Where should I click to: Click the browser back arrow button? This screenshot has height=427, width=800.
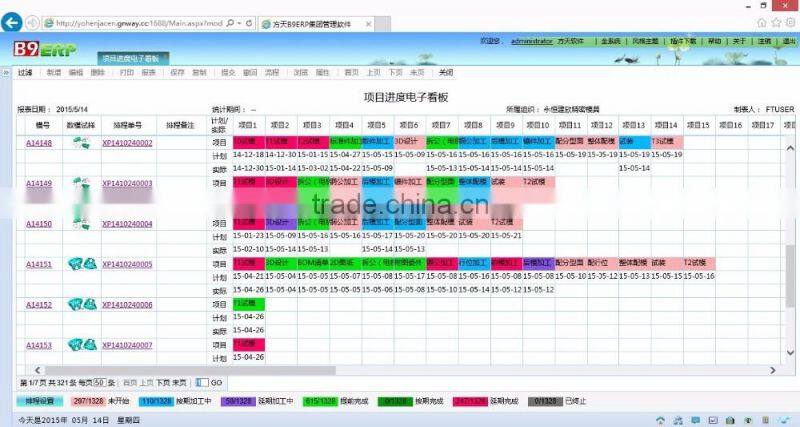11,22
